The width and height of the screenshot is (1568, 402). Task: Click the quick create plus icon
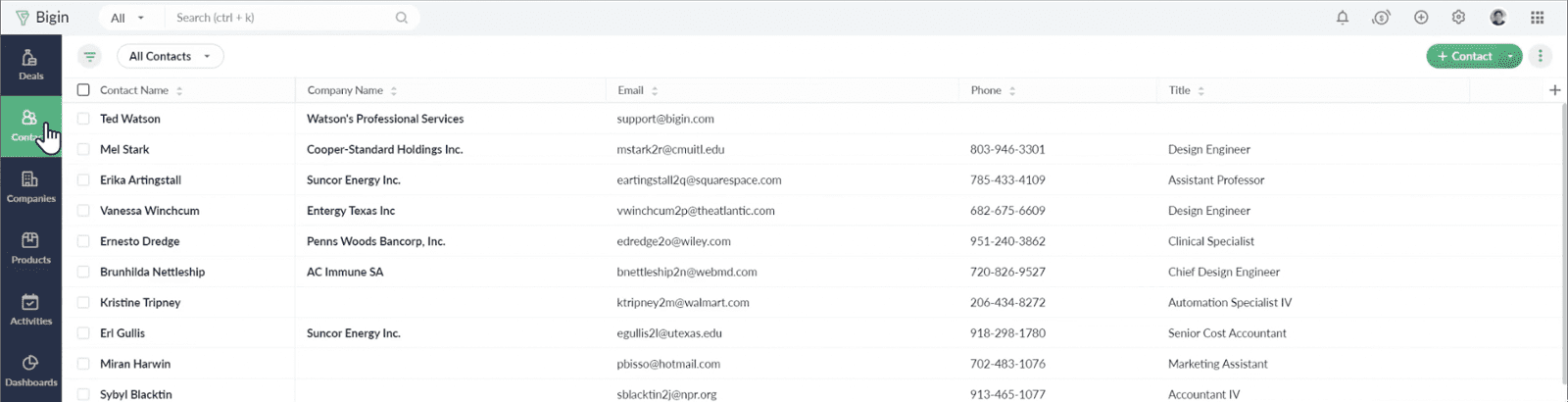tap(1421, 17)
